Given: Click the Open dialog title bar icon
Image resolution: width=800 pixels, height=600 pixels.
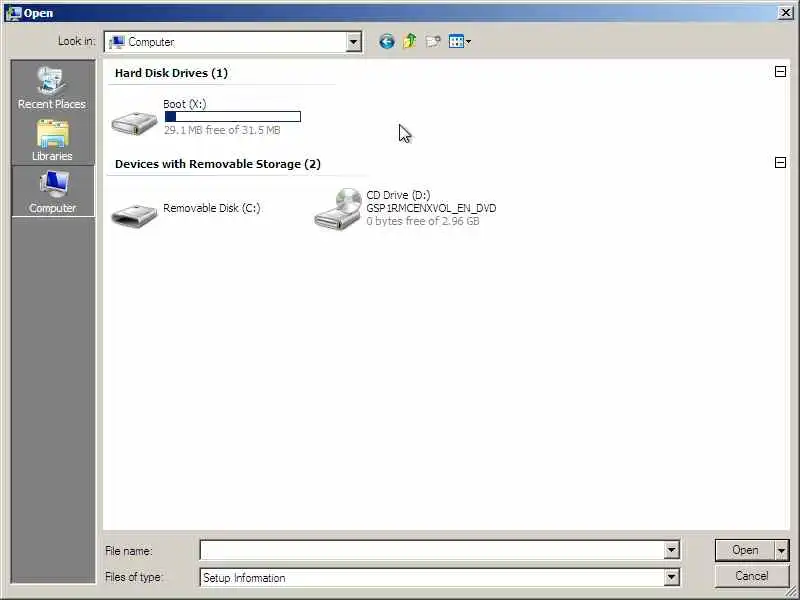Looking at the screenshot, I should point(13,13).
